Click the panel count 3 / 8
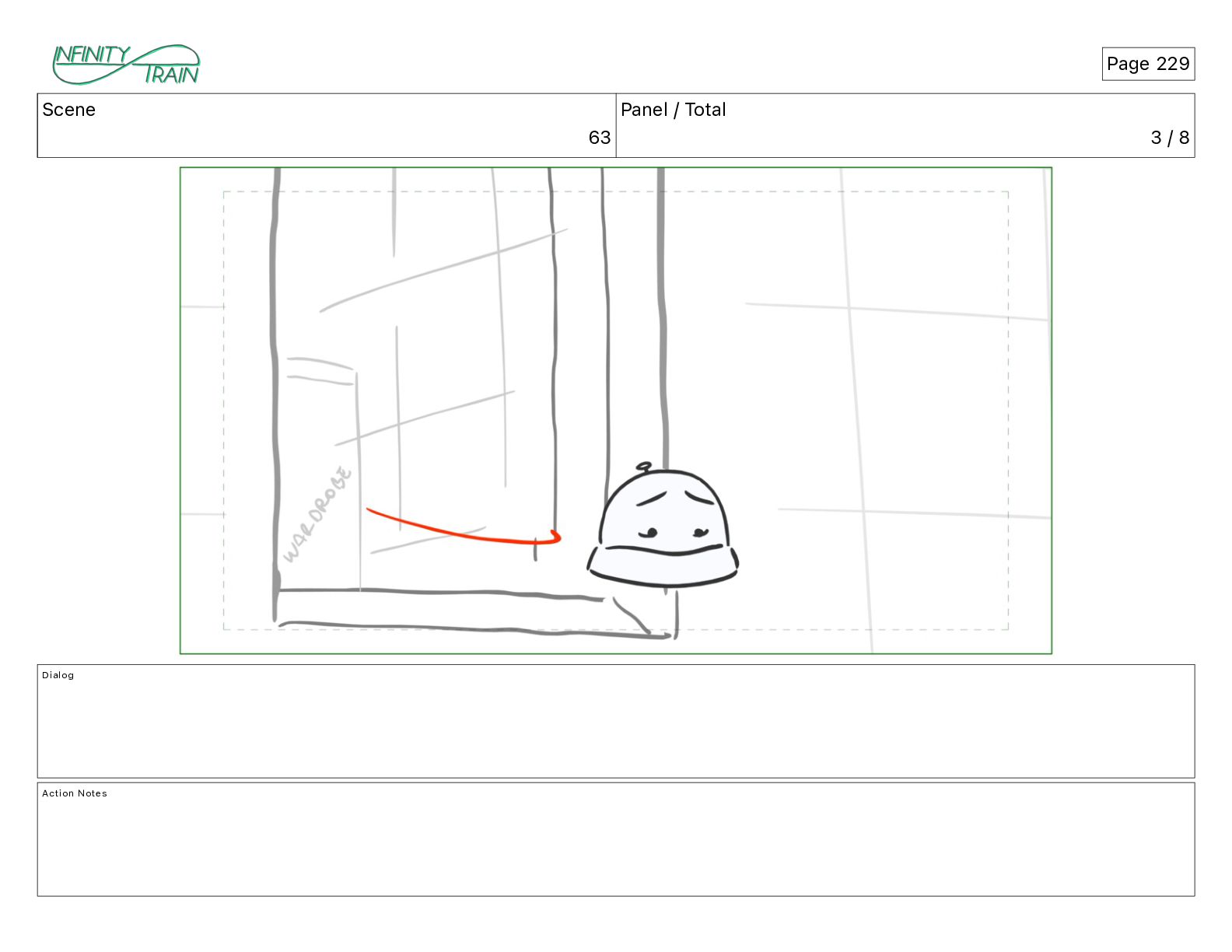Viewport: 1232px width, 952px height. click(1170, 138)
